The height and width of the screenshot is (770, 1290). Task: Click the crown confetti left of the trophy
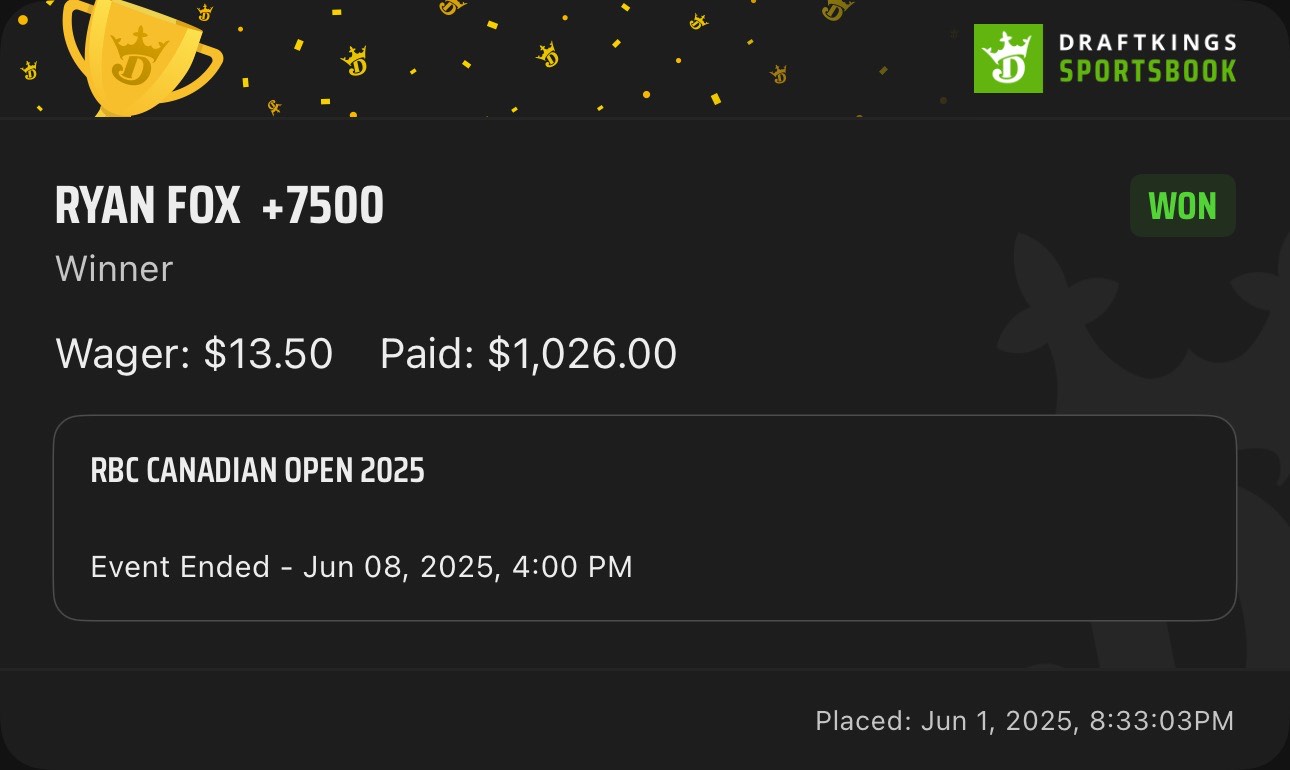(x=29, y=70)
